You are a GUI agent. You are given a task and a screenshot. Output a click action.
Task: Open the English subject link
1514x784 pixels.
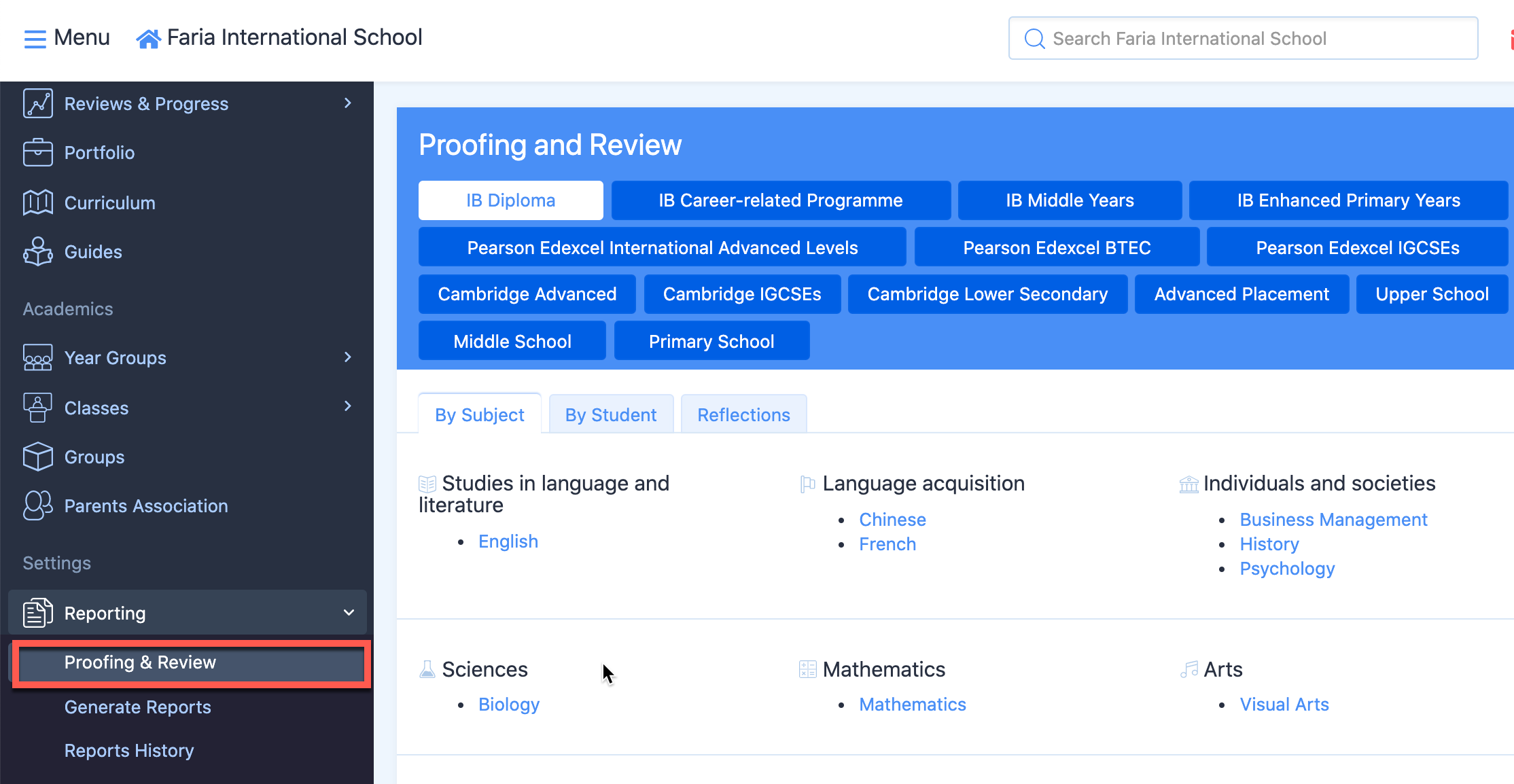[x=508, y=541]
